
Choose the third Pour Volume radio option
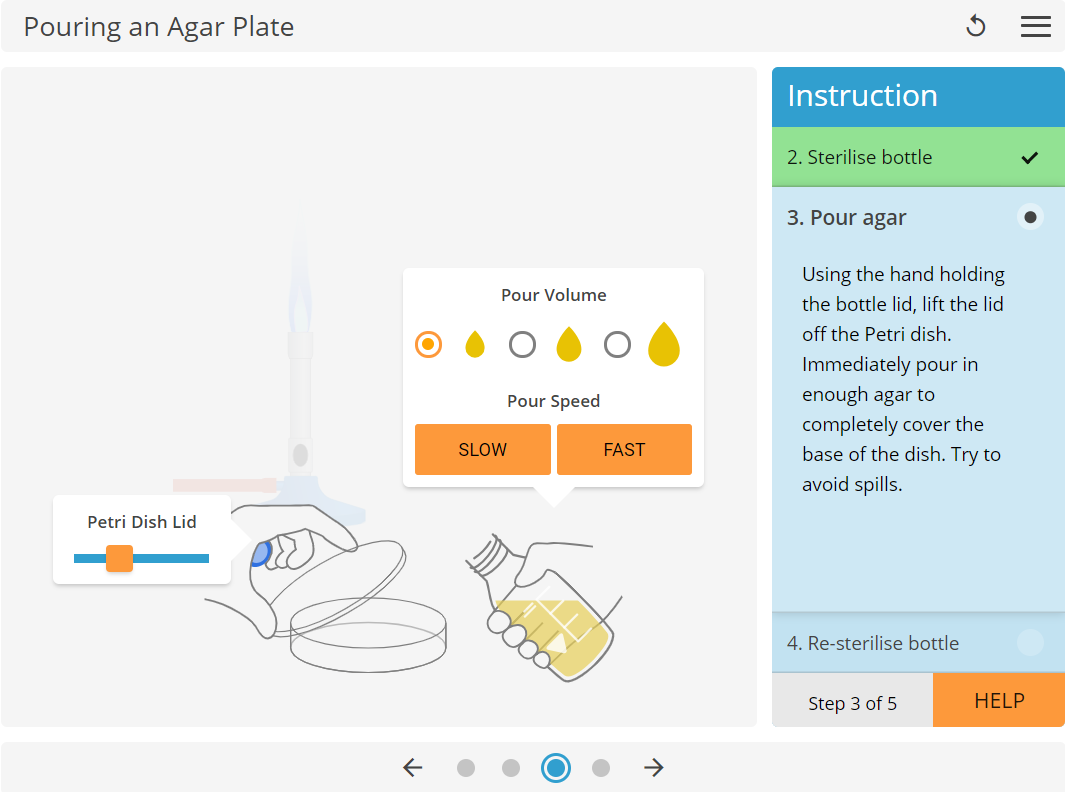(617, 344)
